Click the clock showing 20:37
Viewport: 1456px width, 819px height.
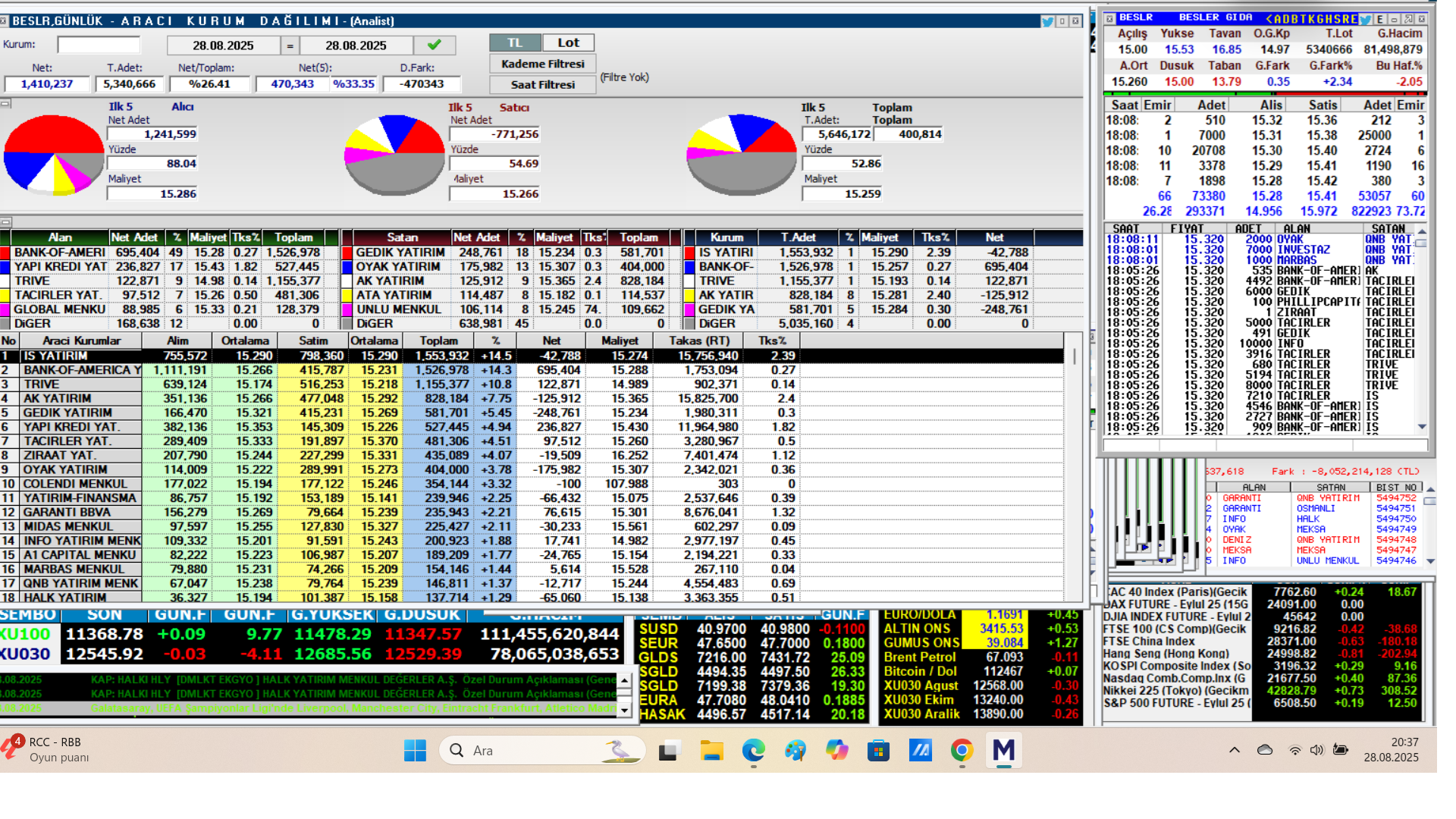click(1404, 742)
